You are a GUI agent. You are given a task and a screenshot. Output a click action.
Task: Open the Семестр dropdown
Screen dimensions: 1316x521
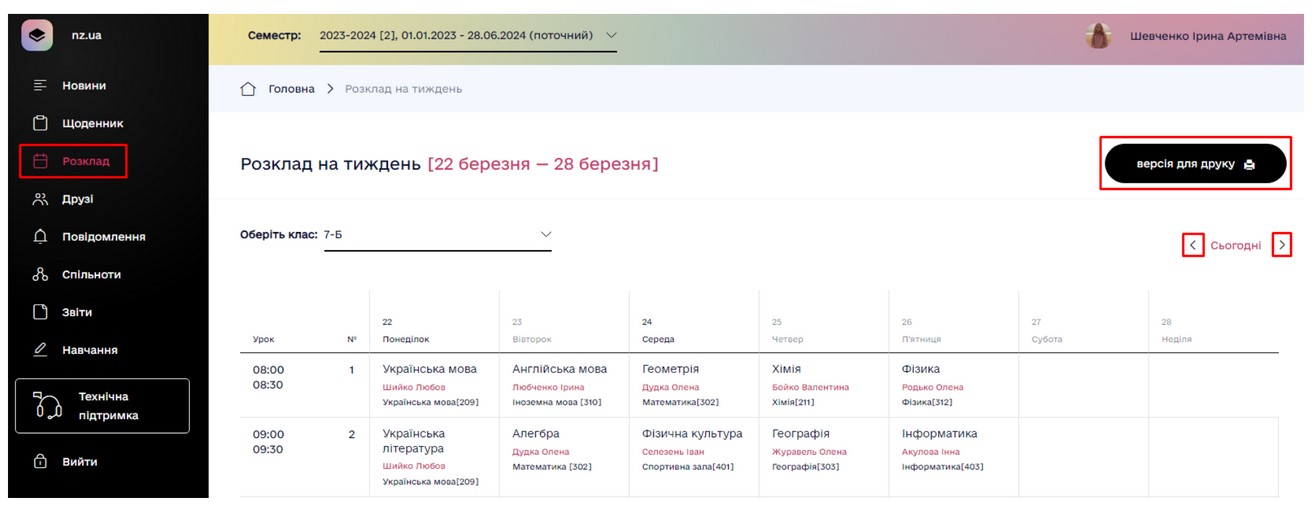tap(468, 36)
